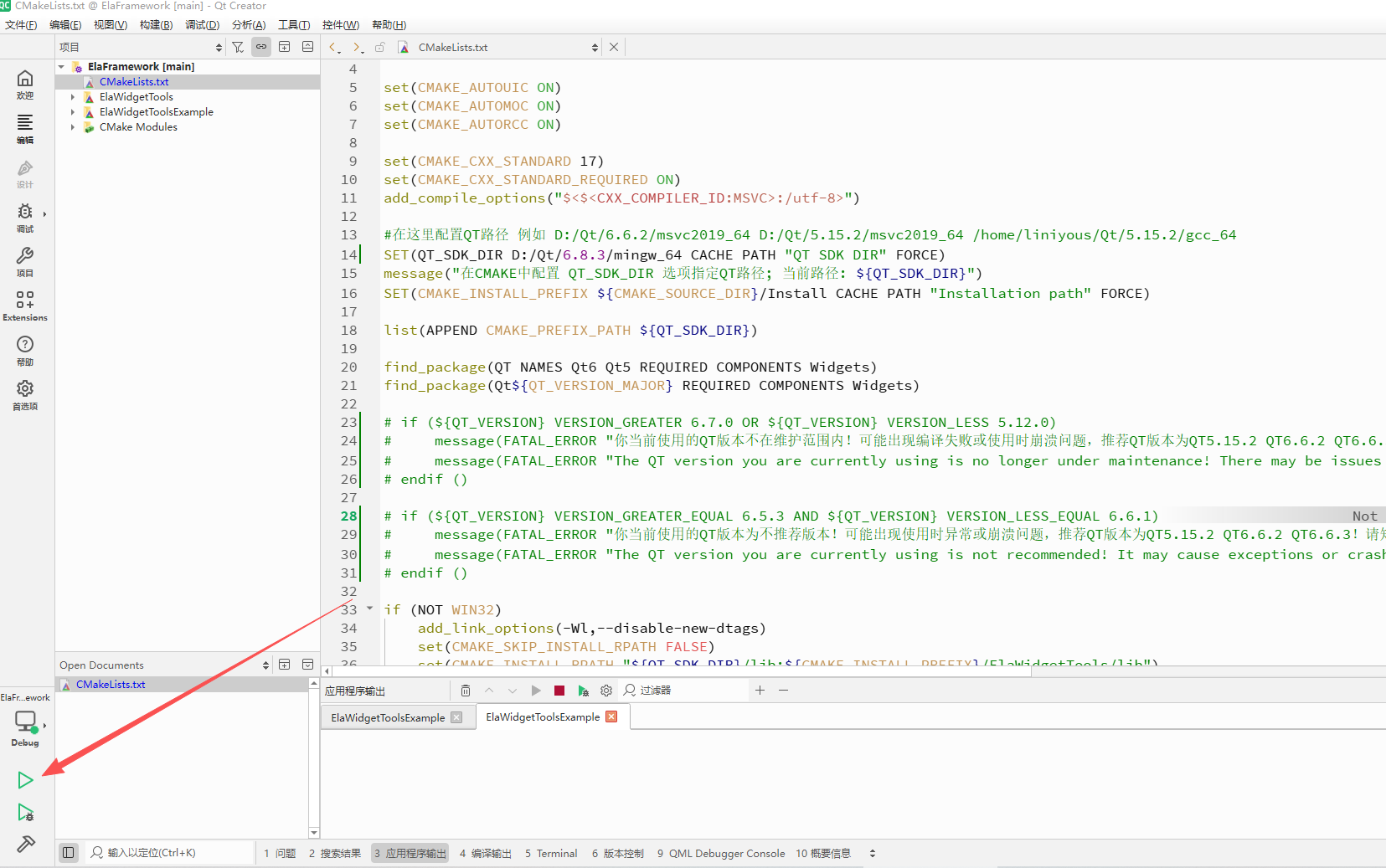The width and height of the screenshot is (1386, 868).
Task: Open the 分析(A) menu
Action: (248, 25)
